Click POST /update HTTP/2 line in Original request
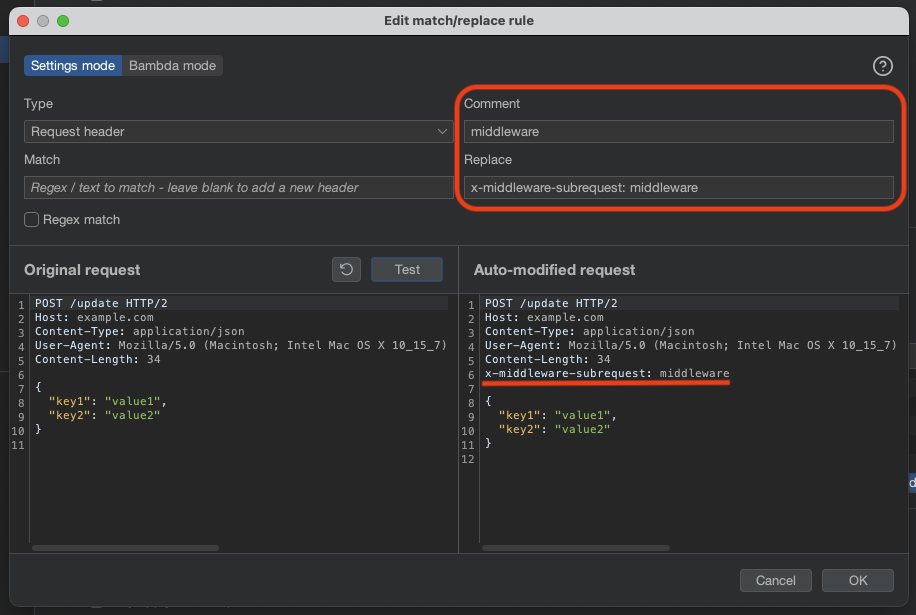Screen dimensions: 916x615 coord(101,303)
